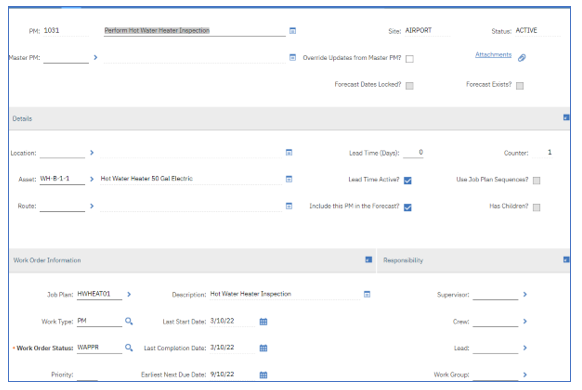Screen dimensions: 582x390
Task: Open long description icon beside PM description
Action: tap(292, 31)
